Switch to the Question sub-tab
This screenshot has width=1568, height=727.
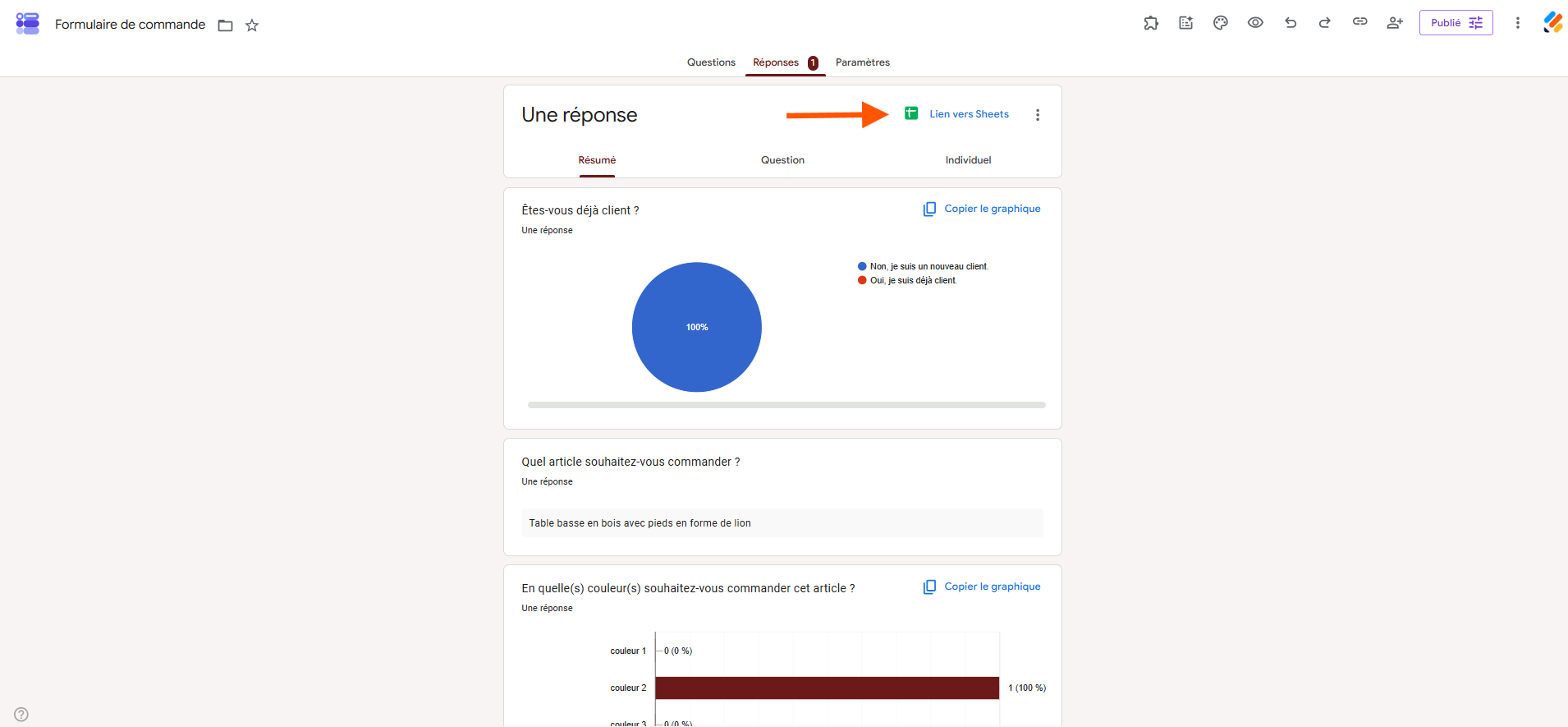(x=782, y=160)
